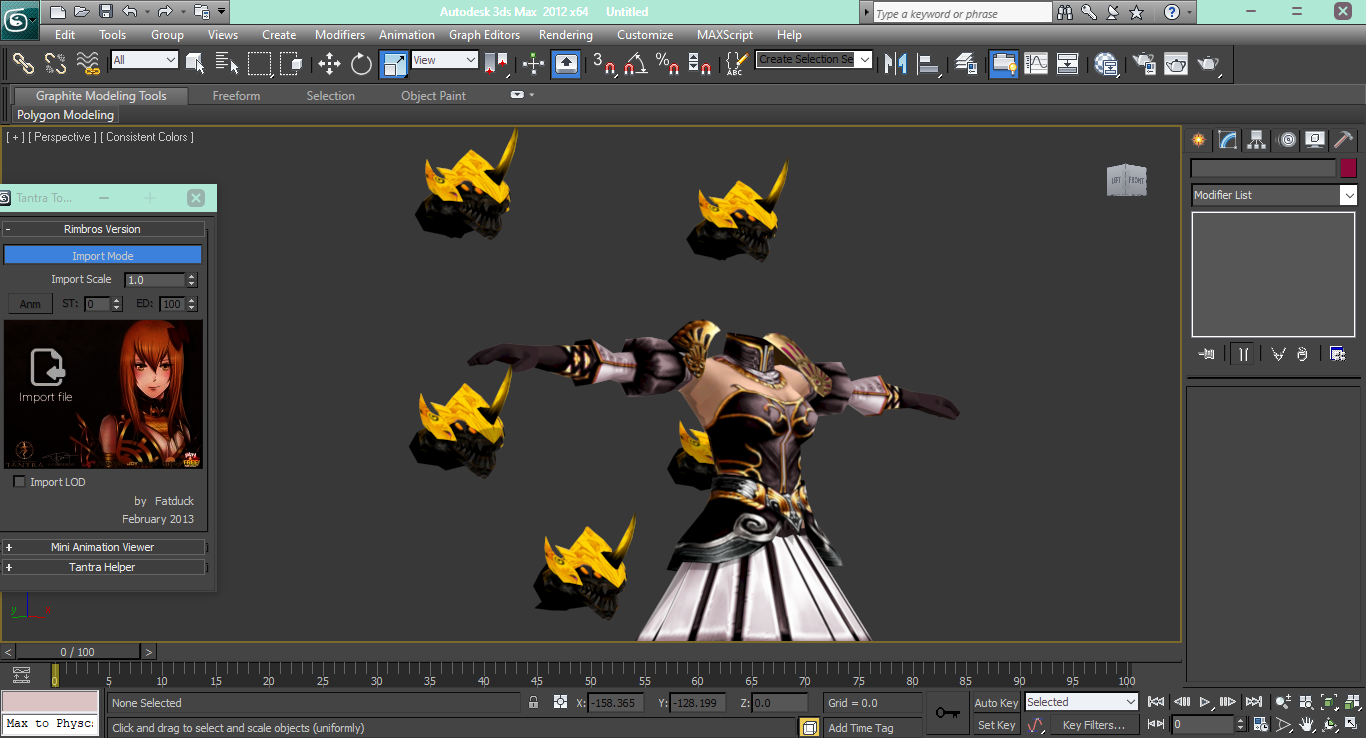Screen dimensions: 1366x738
Task: Toggle Spinner Snap button
Action: (x=700, y=63)
